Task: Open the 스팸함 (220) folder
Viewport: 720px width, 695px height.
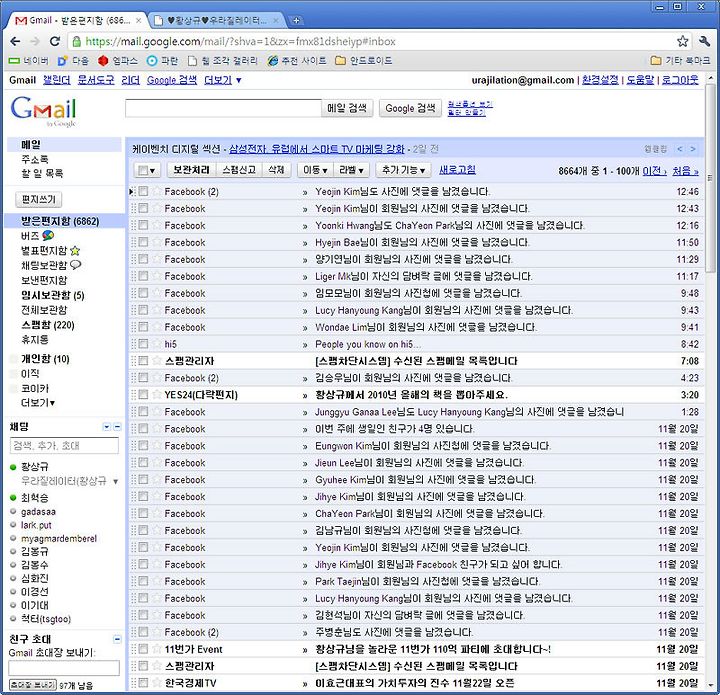Action: pos(48,325)
